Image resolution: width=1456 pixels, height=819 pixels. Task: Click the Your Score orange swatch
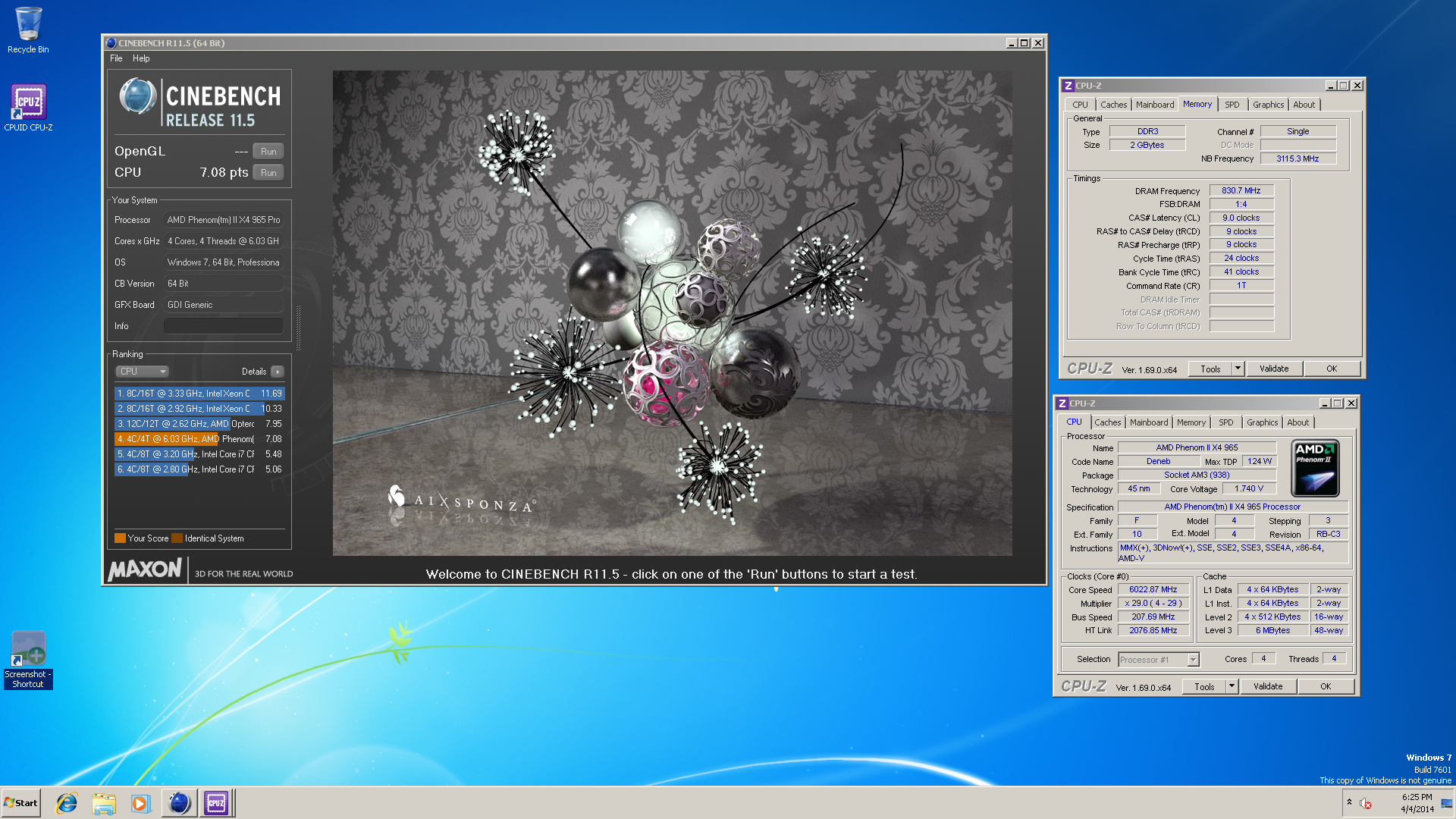pyautogui.click(x=120, y=538)
